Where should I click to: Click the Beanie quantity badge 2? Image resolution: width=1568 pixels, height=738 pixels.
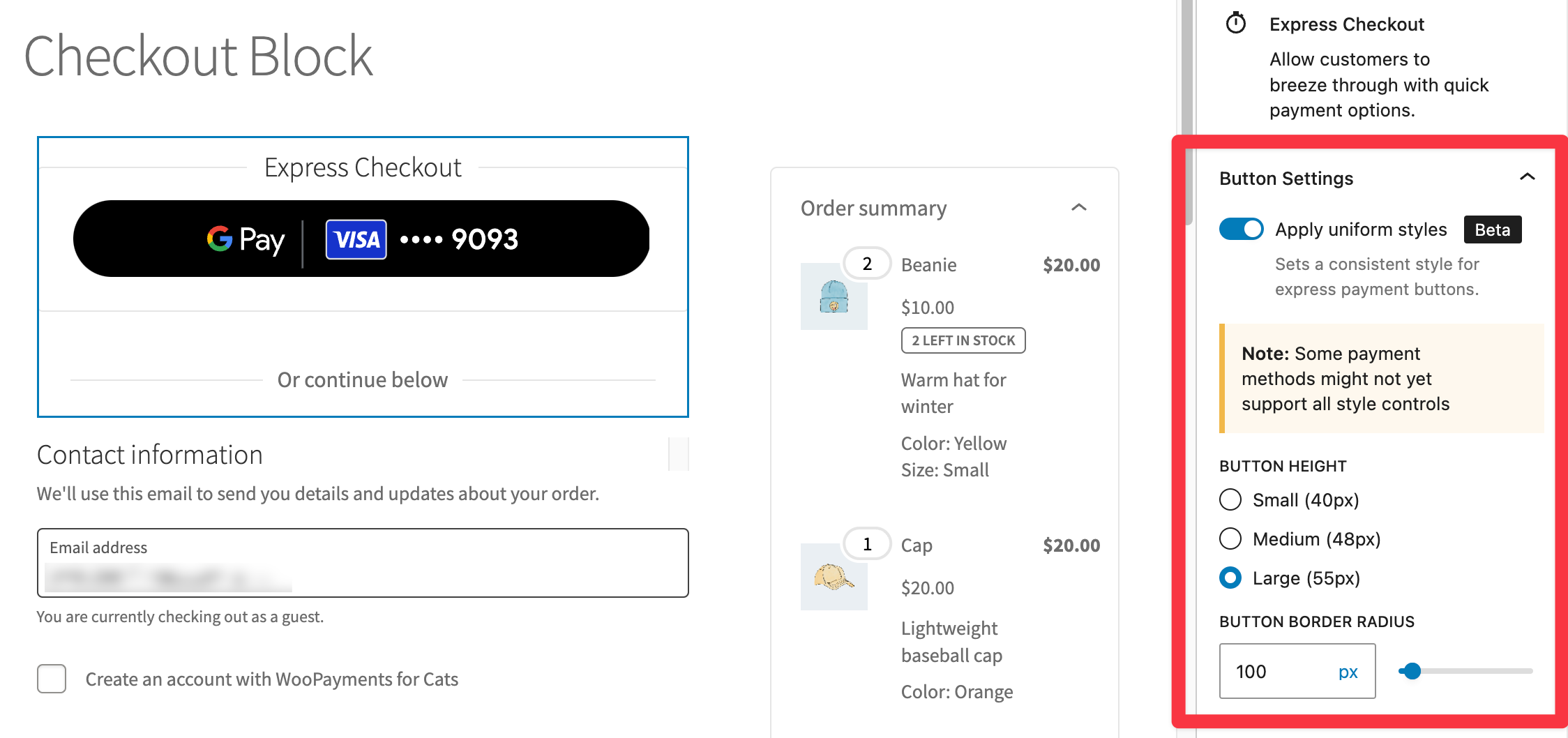pyautogui.click(x=867, y=264)
